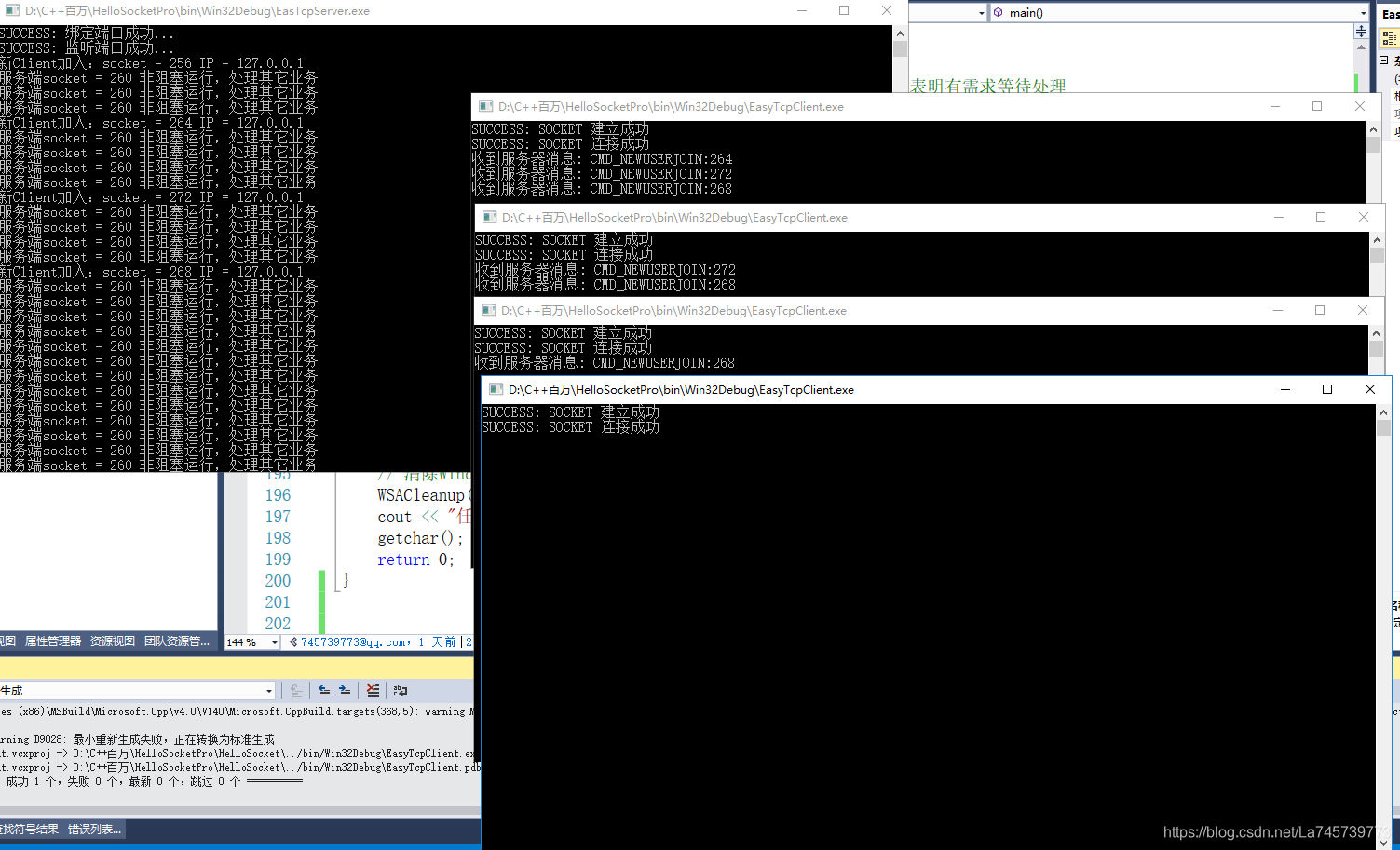This screenshot has width=1400, height=850.
Task: Click the server console scrollbar thumb
Action: point(900,49)
